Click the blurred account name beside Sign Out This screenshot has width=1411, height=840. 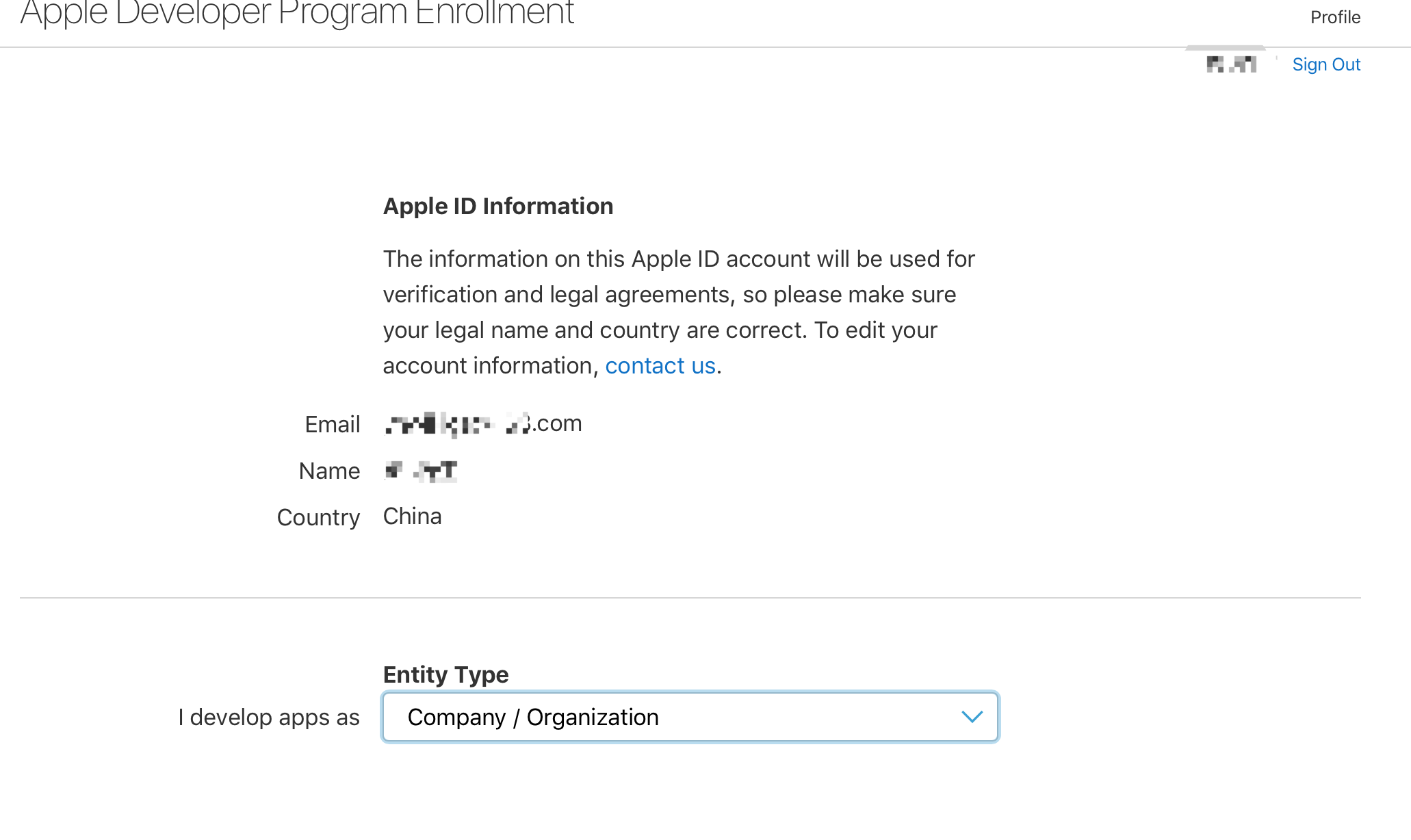click(1231, 64)
